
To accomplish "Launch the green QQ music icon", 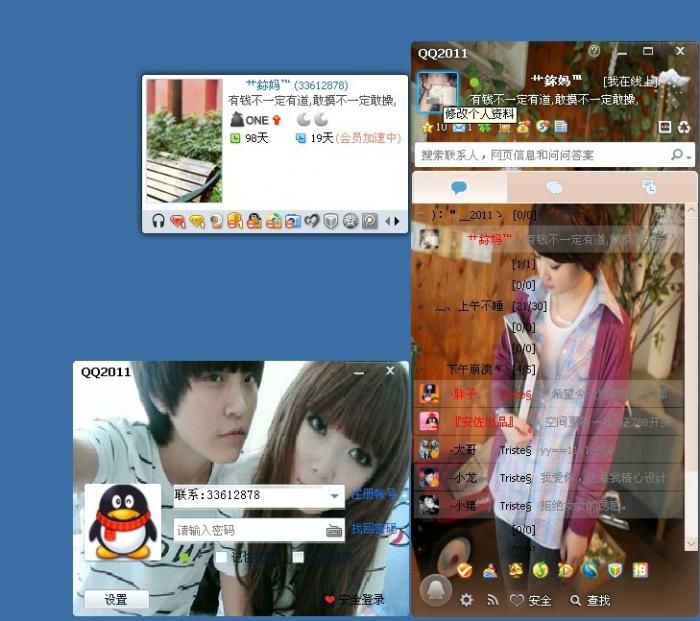I will point(541,570).
